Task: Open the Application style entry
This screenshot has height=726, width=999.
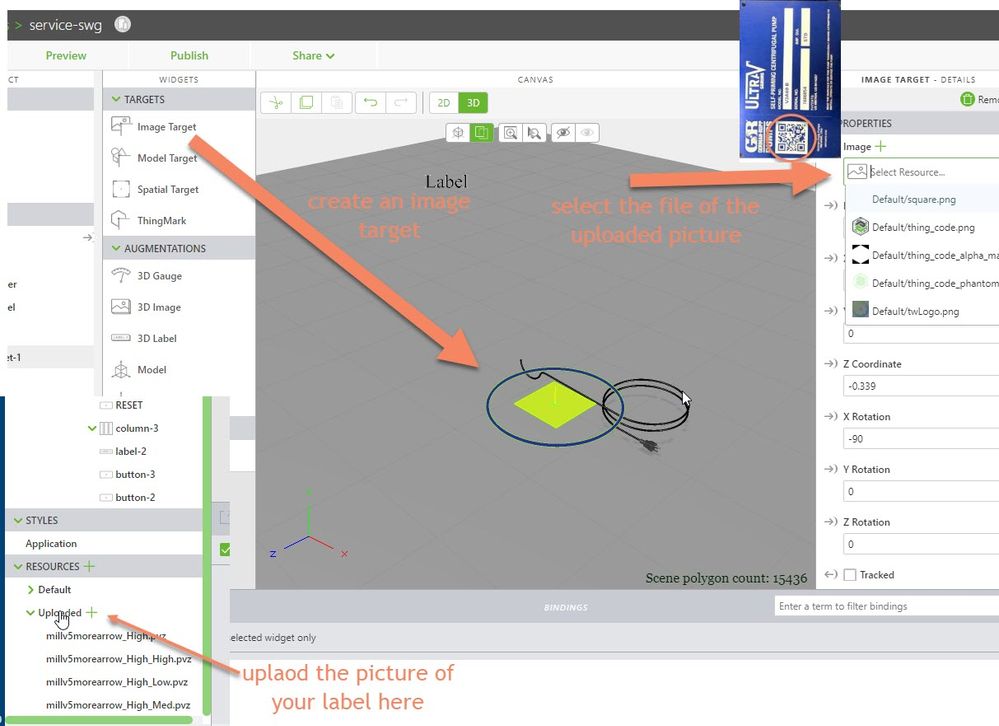Action: (51, 543)
